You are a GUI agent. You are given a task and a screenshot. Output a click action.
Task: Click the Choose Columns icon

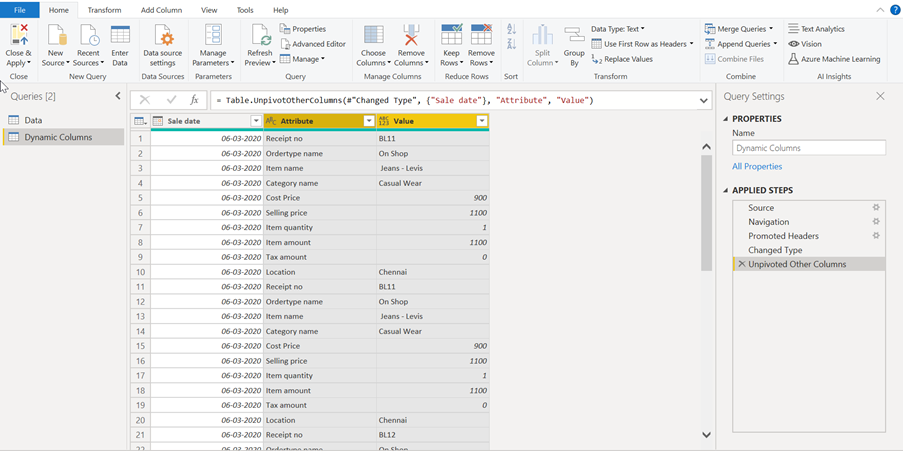374,35
